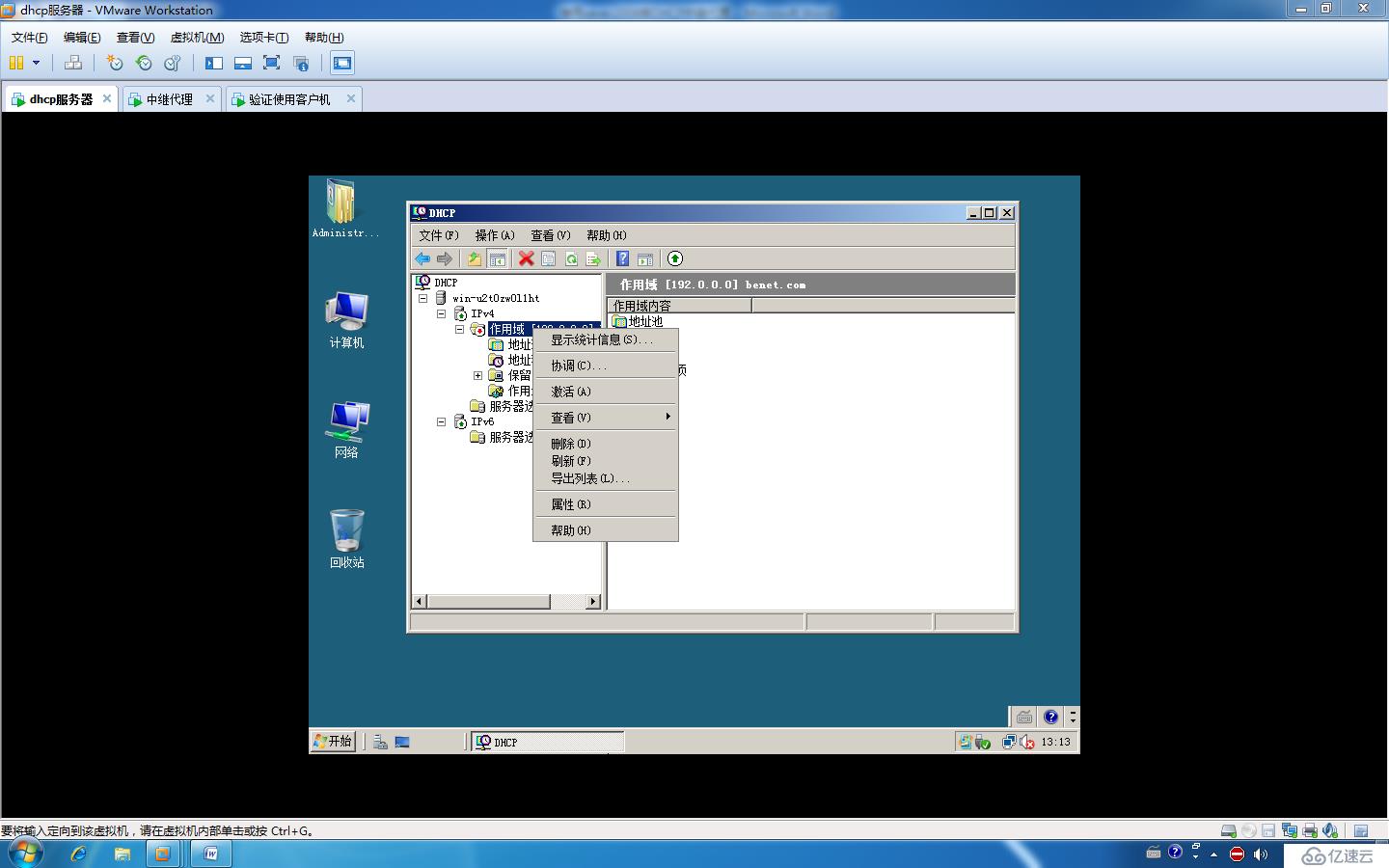
Task: Open VMware 文件(F) menu
Action: point(29,38)
